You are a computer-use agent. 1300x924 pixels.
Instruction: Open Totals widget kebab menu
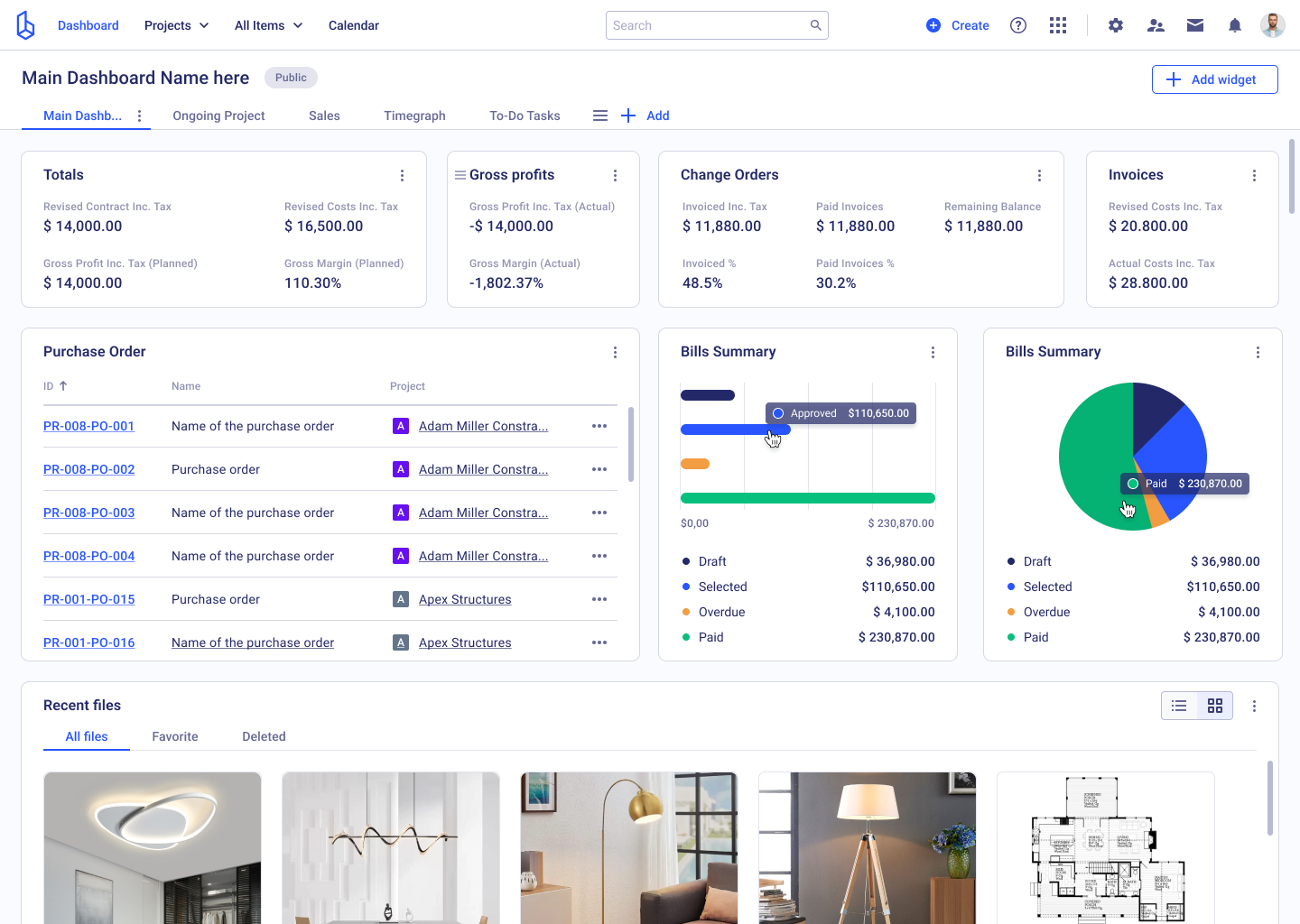(x=402, y=175)
